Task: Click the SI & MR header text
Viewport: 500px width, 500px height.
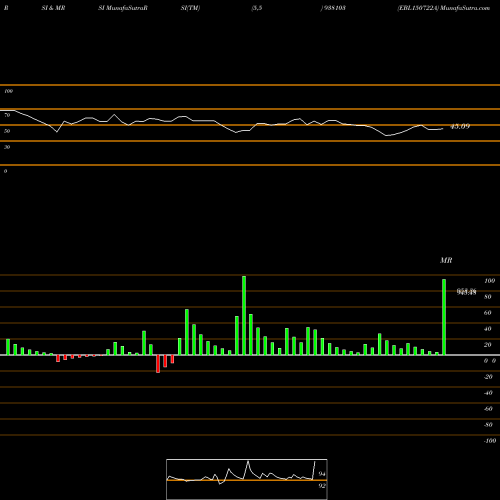Action: (53, 8)
